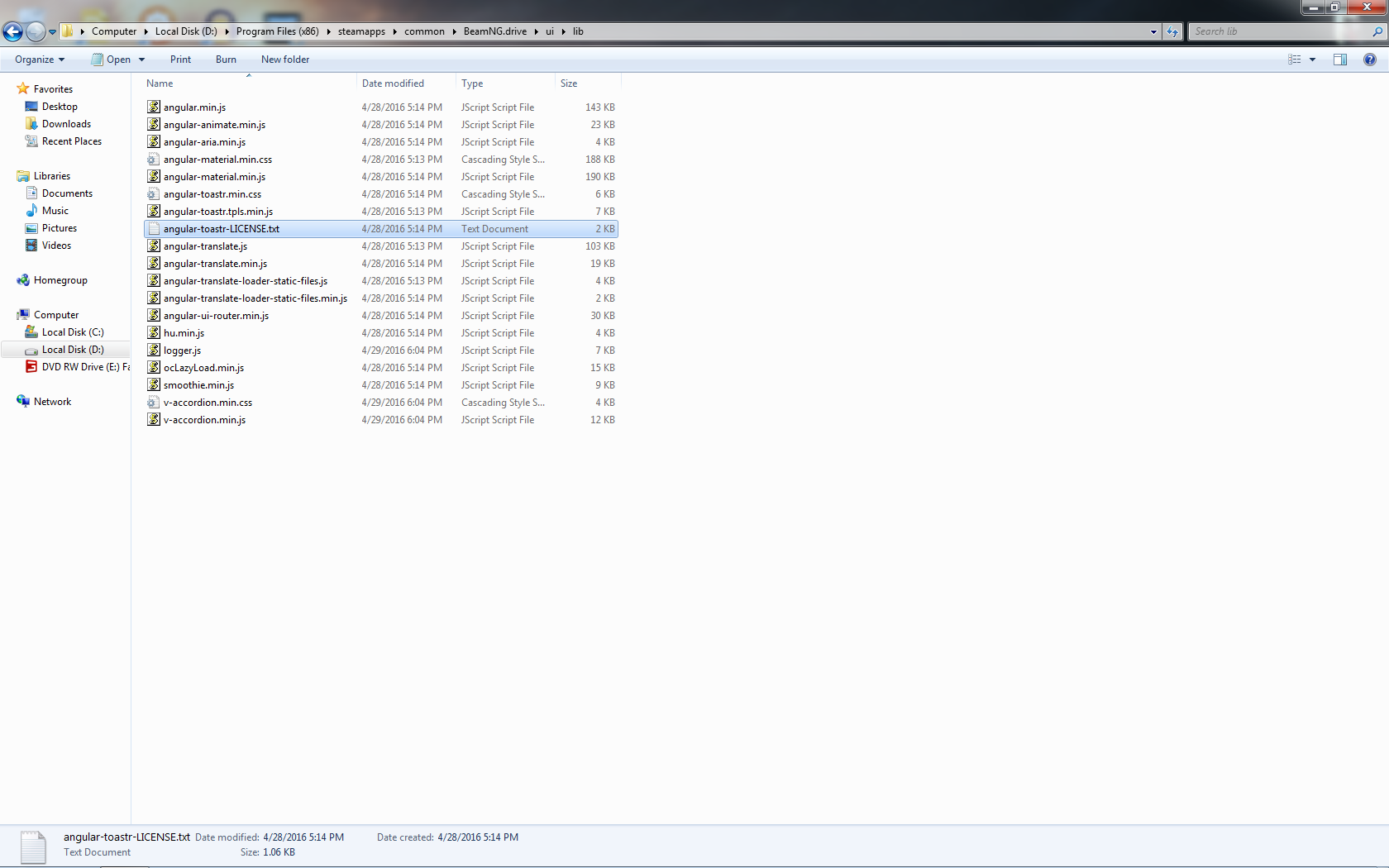Image resolution: width=1389 pixels, height=868 pixels.
Task: Click the angular-toastr.min.css file icon
Action: tap(154, 193)
